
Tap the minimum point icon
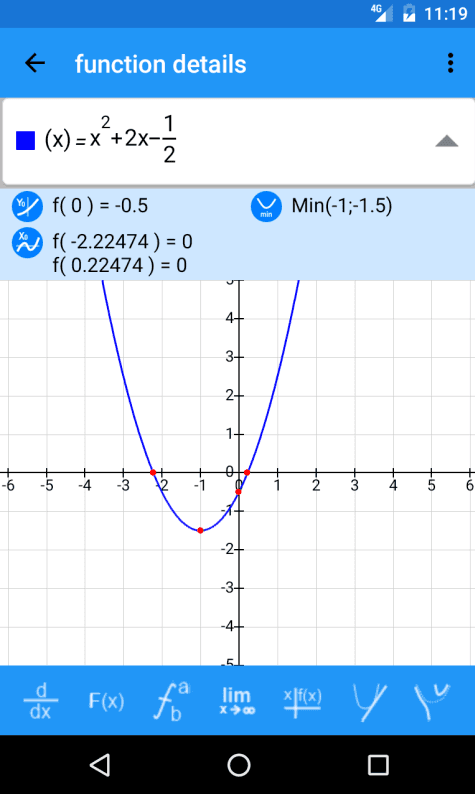coord(266,207)
